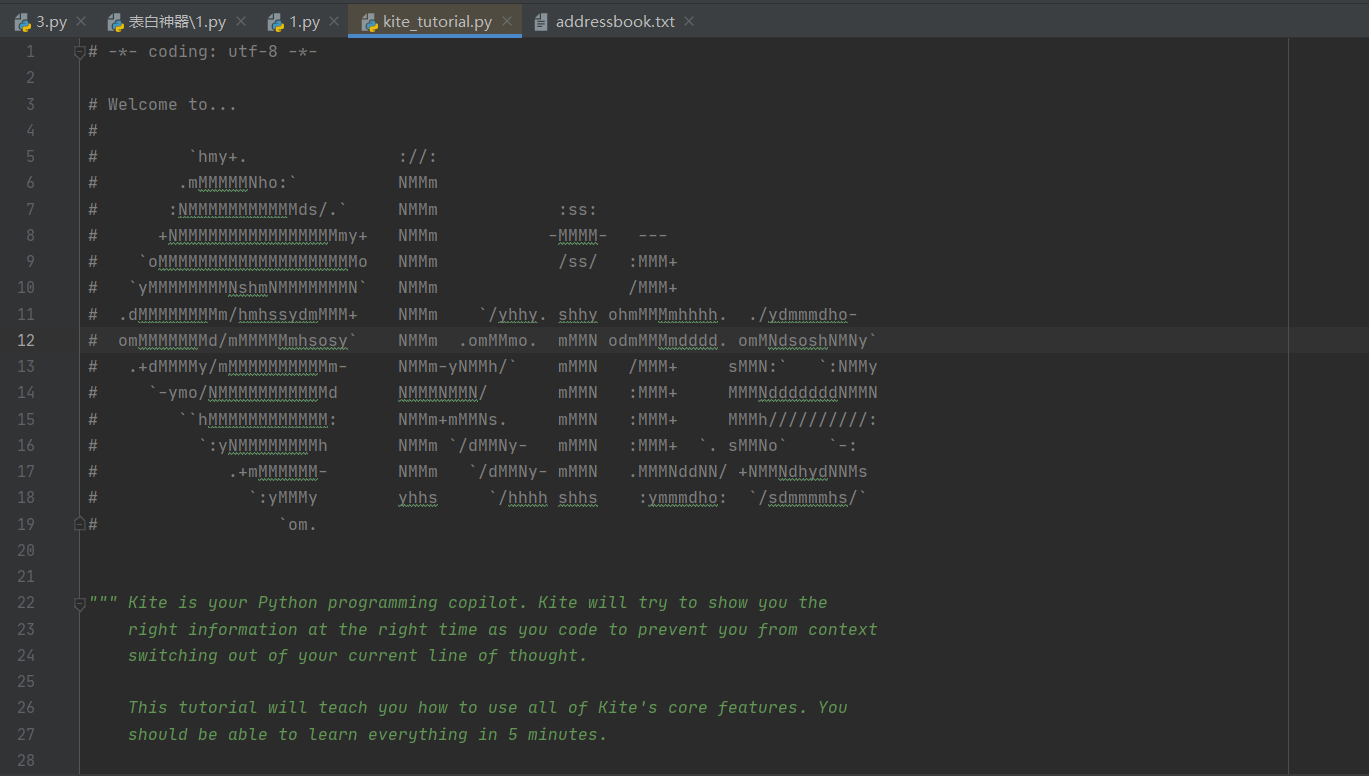
Task: Click the Python icon on 3.py tab
Action: pos(22,21)
